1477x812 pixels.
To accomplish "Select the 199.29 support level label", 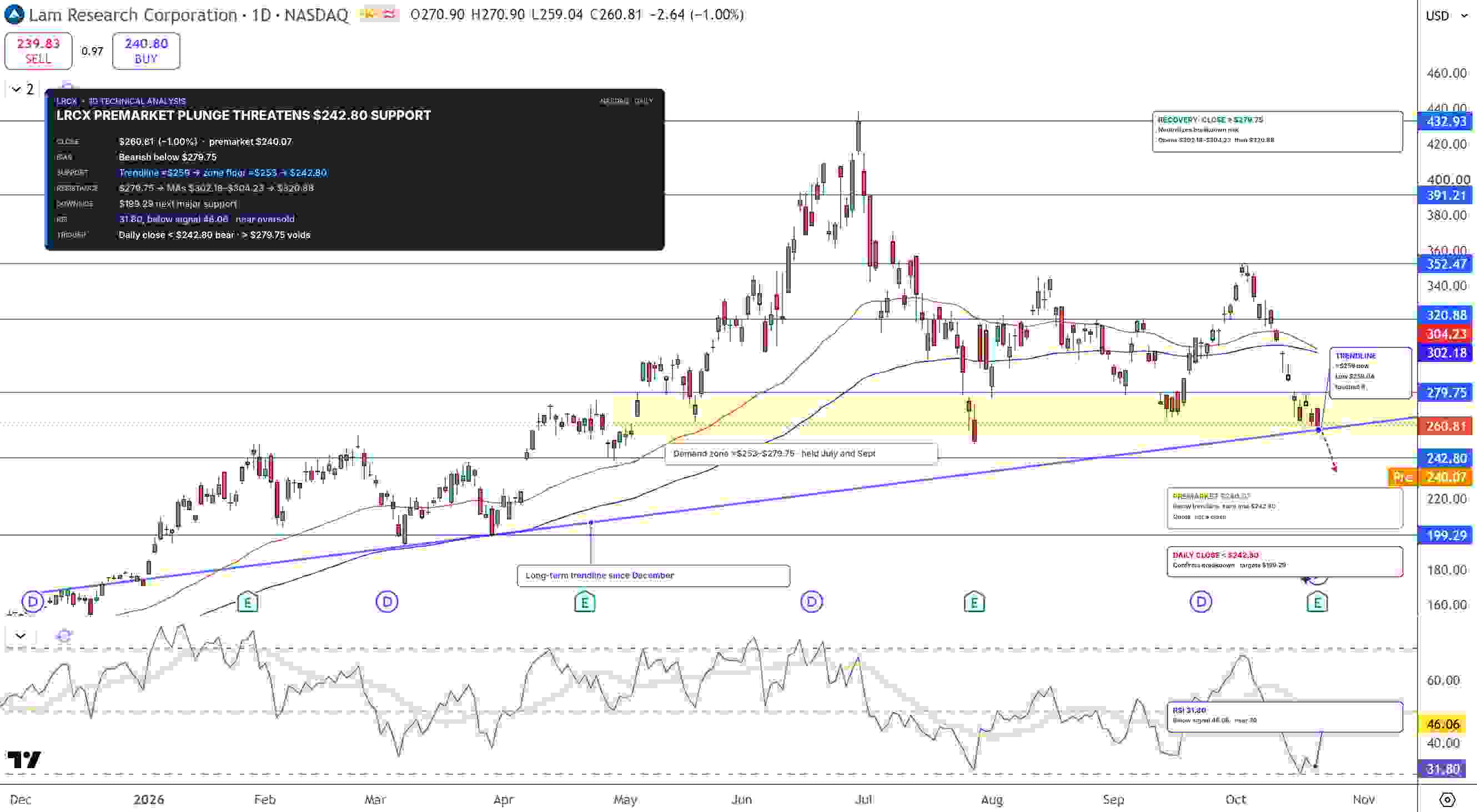I will [1445, 535].
